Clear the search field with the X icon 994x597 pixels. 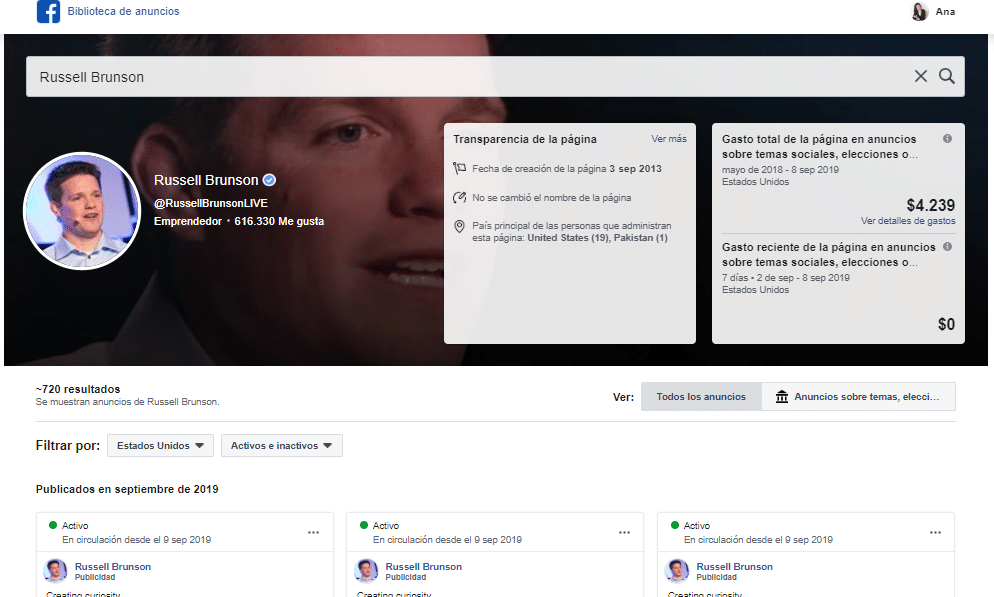(920, 76)
